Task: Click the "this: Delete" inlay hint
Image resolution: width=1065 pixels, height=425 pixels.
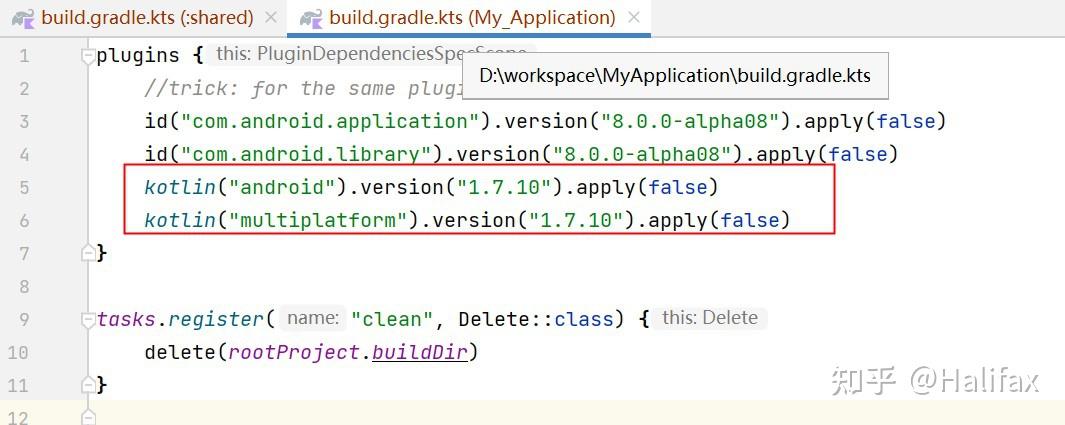Action: tap(710, 318)
